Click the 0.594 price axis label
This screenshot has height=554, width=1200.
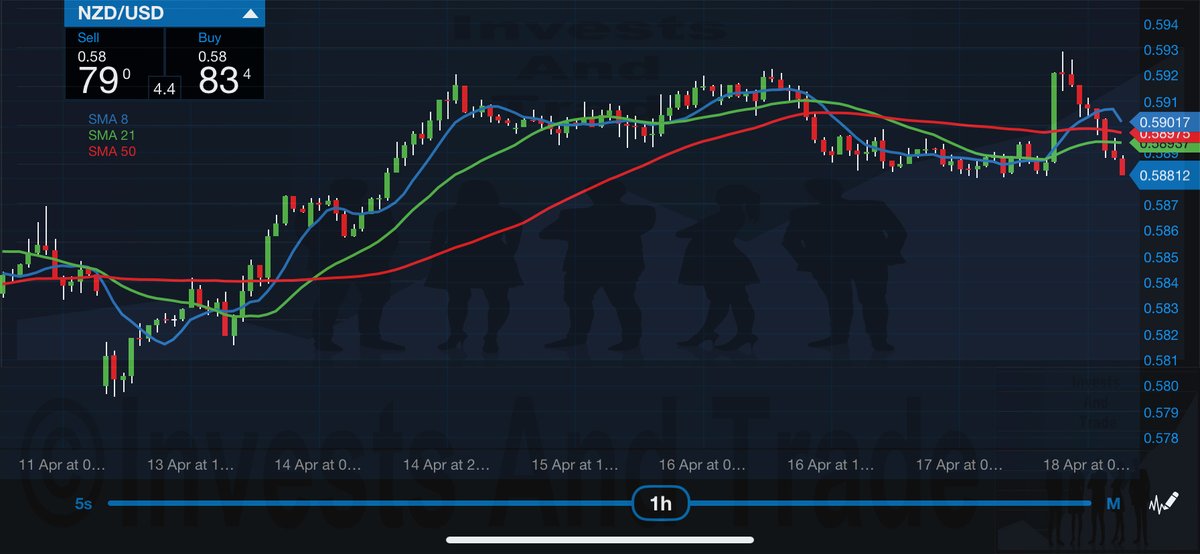[x=1159, y=24]
